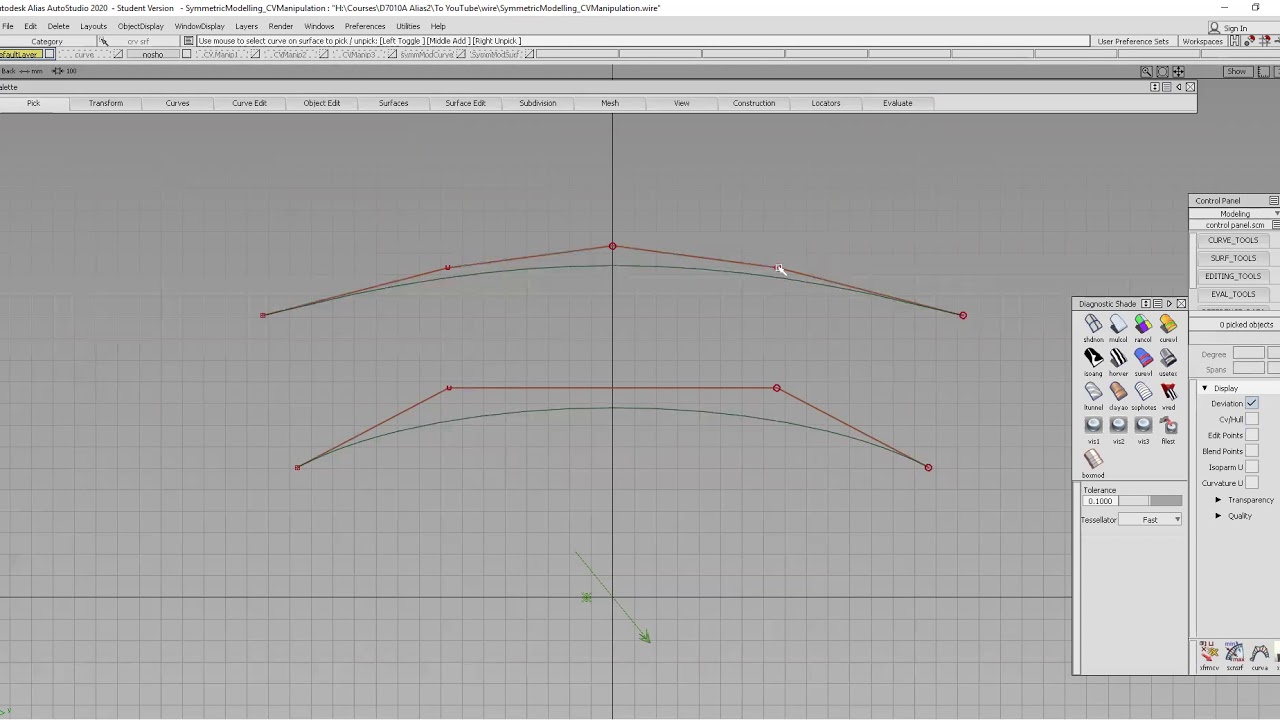Screen dimensions: 1280x720
Task: Turn on the Curvature U checkbox
Action: [1252, 483]
